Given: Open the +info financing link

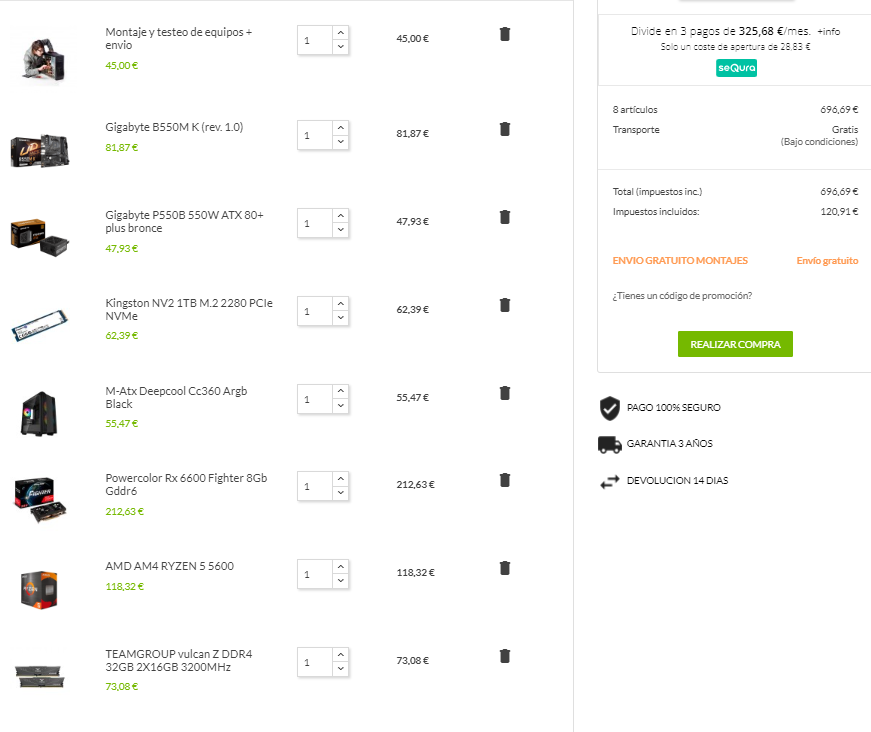Looking at the screenshot, I should click(828, 32).
